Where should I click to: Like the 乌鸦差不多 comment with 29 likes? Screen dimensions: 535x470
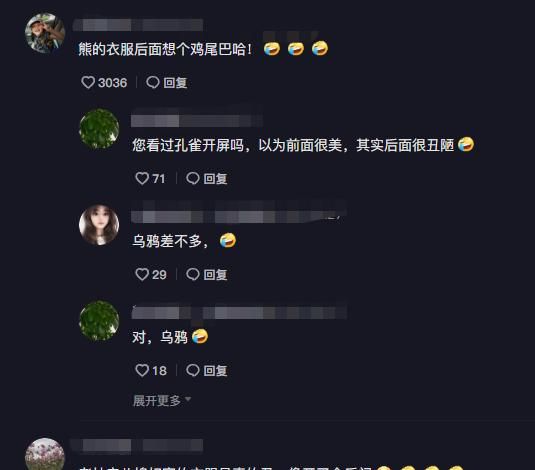142,274
